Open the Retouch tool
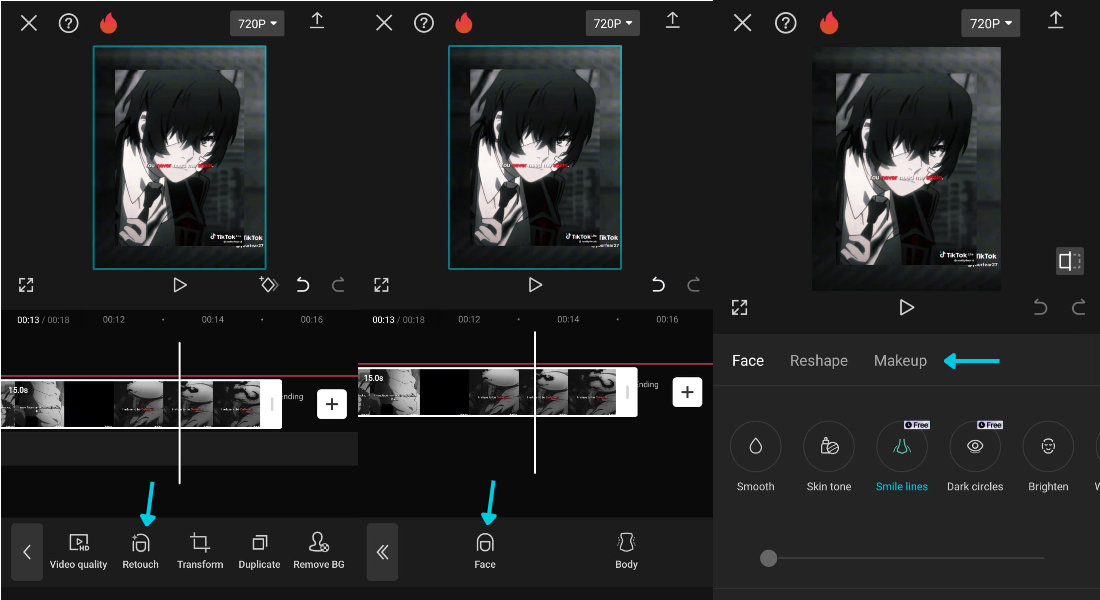 coord(140,552)
